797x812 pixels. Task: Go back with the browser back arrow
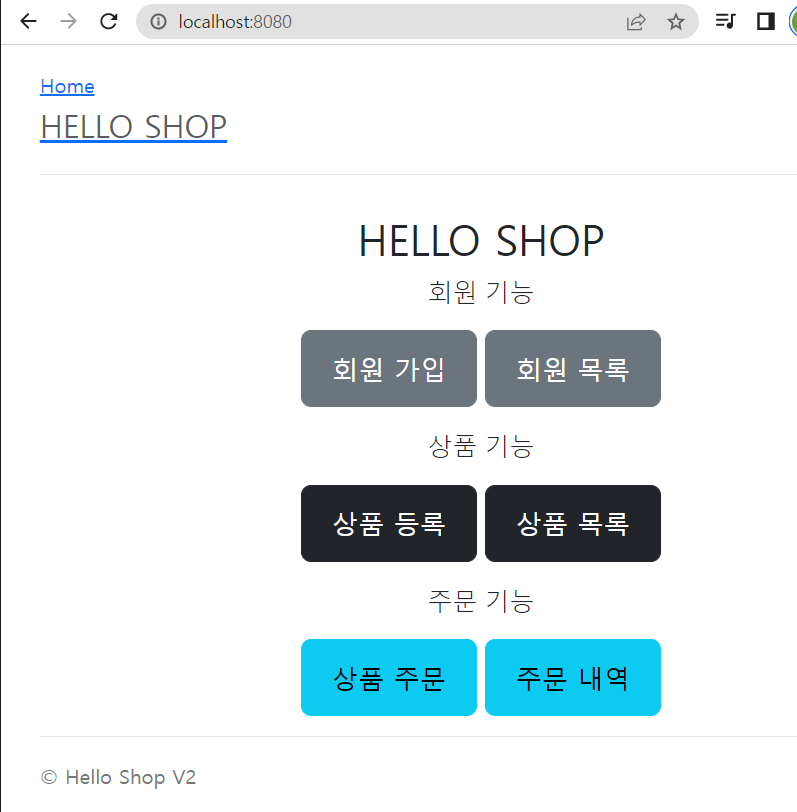28,21
